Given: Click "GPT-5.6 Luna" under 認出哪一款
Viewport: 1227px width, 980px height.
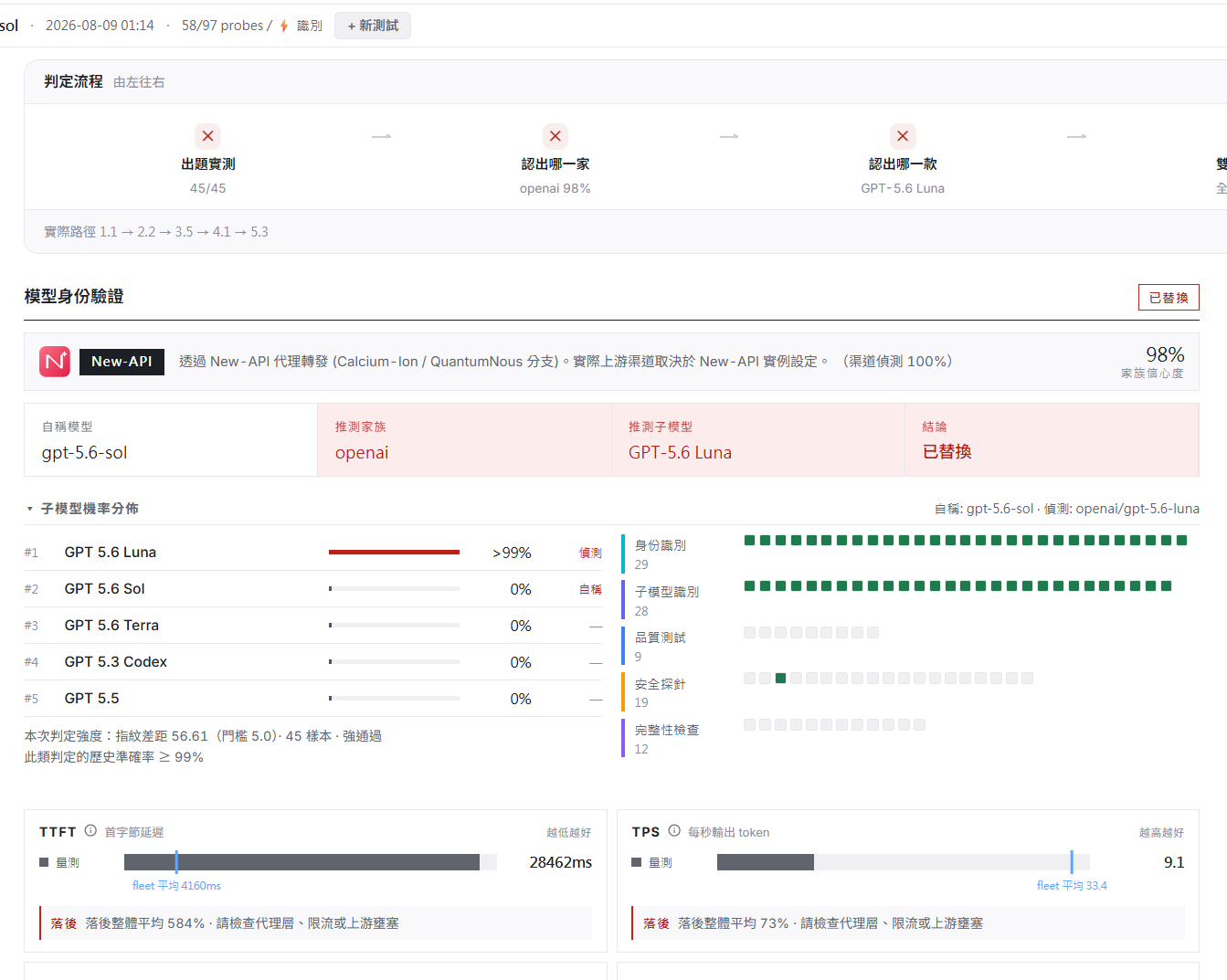Looking at the screenshot, I should point(903,188).
